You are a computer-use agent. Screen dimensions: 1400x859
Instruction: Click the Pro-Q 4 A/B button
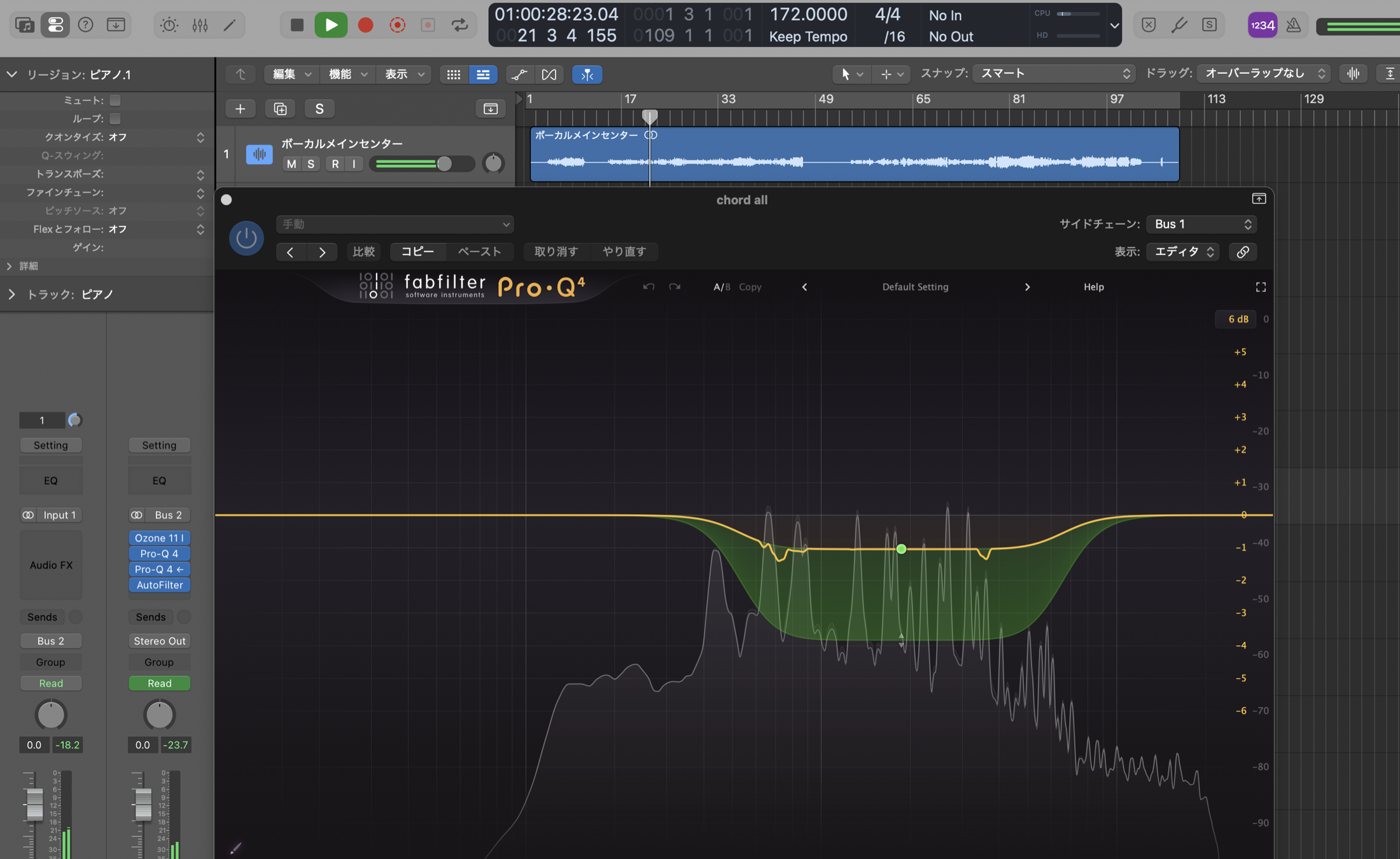click(x=722, y=287)
